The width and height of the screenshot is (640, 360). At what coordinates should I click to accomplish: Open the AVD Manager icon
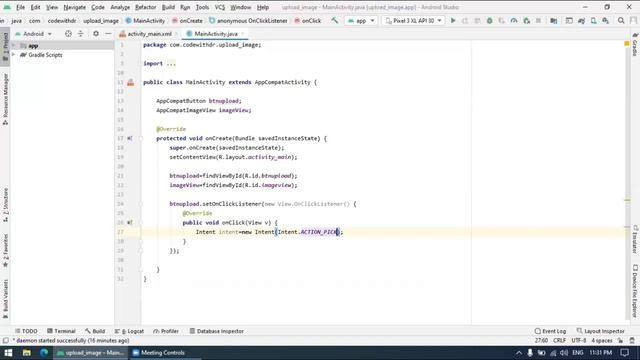click(x=593, y=20)
